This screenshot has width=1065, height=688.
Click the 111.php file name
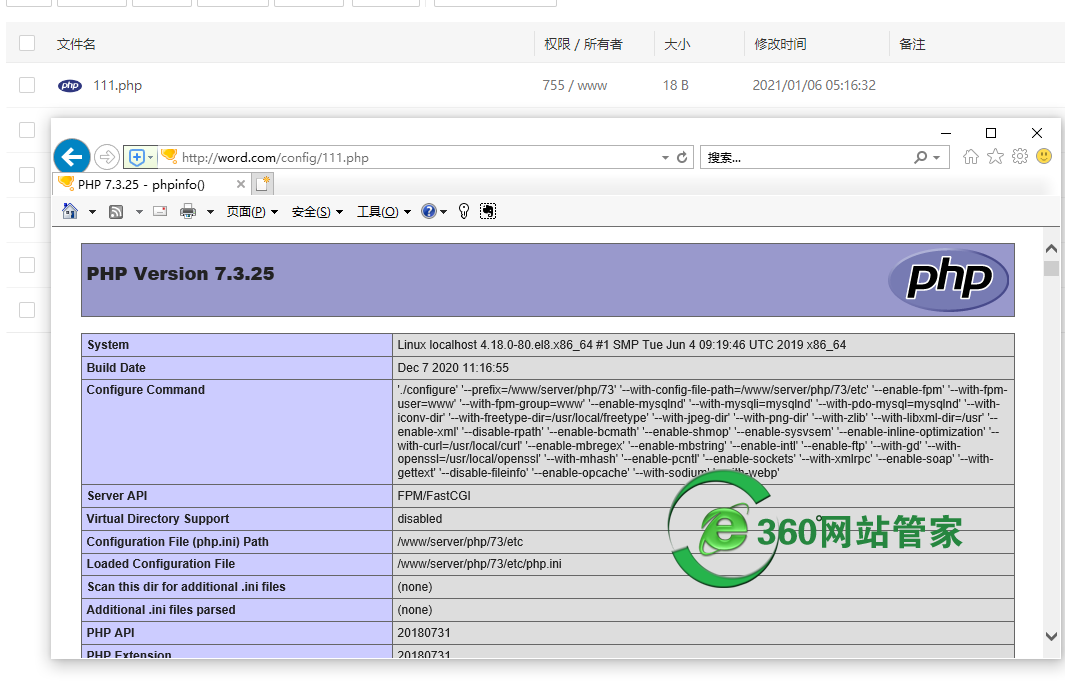pos(118,86)
